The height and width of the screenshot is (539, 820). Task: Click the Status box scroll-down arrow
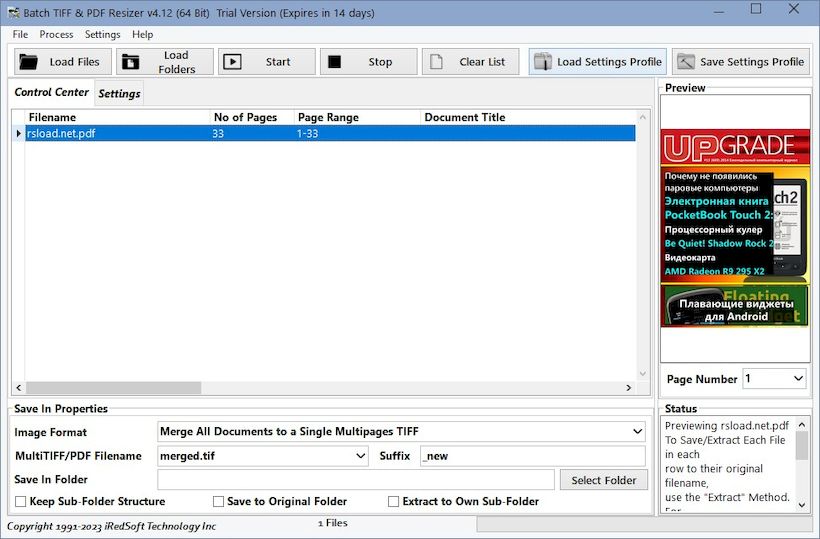pyautogui.click(x=802, y=505)
